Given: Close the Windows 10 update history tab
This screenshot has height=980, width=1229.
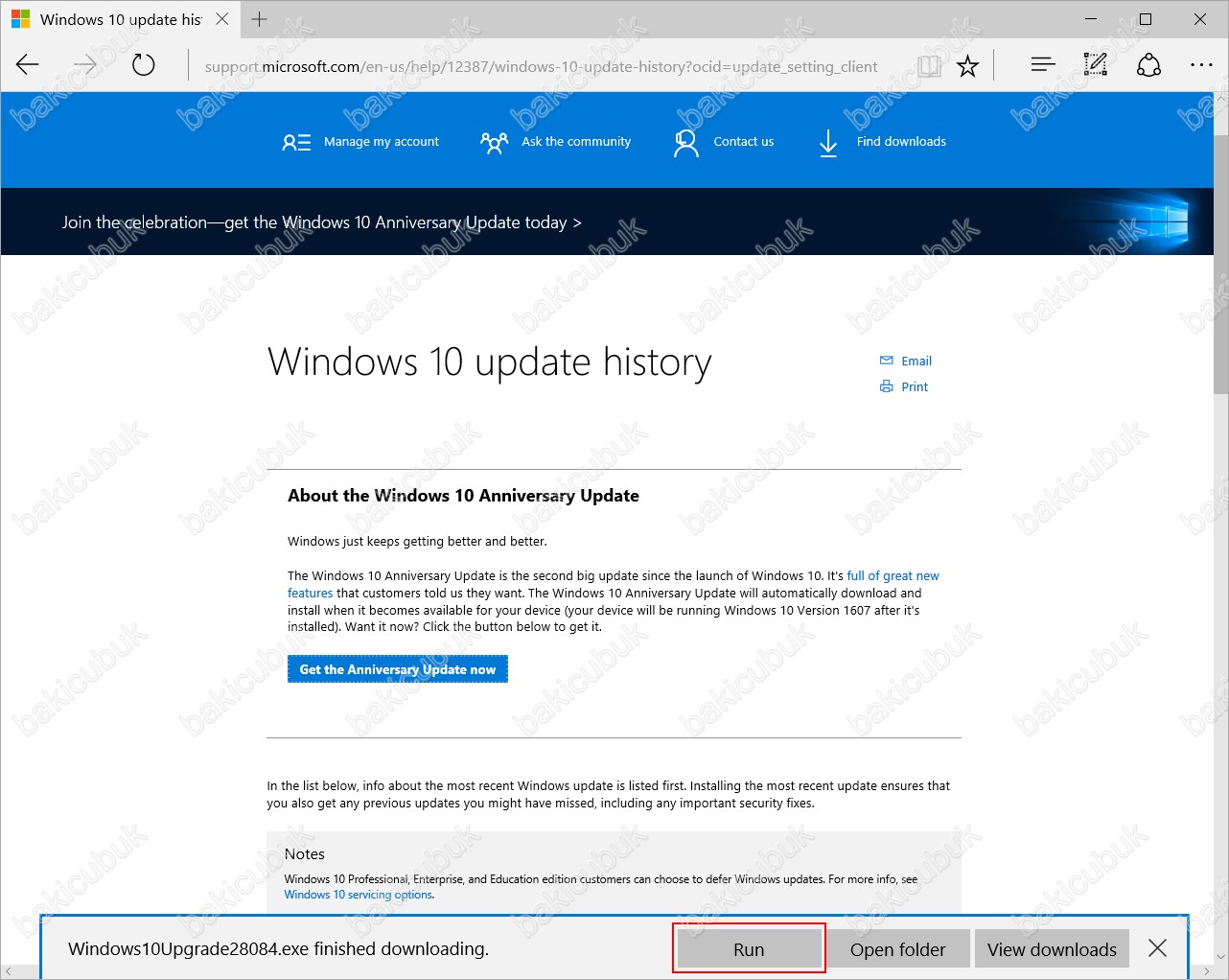Looking at the screenshot, I should pyautogui.click(x=221, y=19).
